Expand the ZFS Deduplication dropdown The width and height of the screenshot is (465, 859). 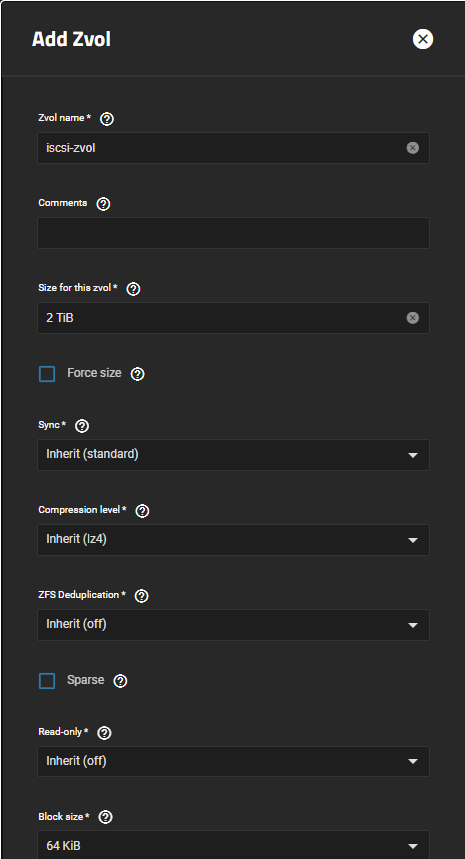pyautogui.click(x=233, y=625)
